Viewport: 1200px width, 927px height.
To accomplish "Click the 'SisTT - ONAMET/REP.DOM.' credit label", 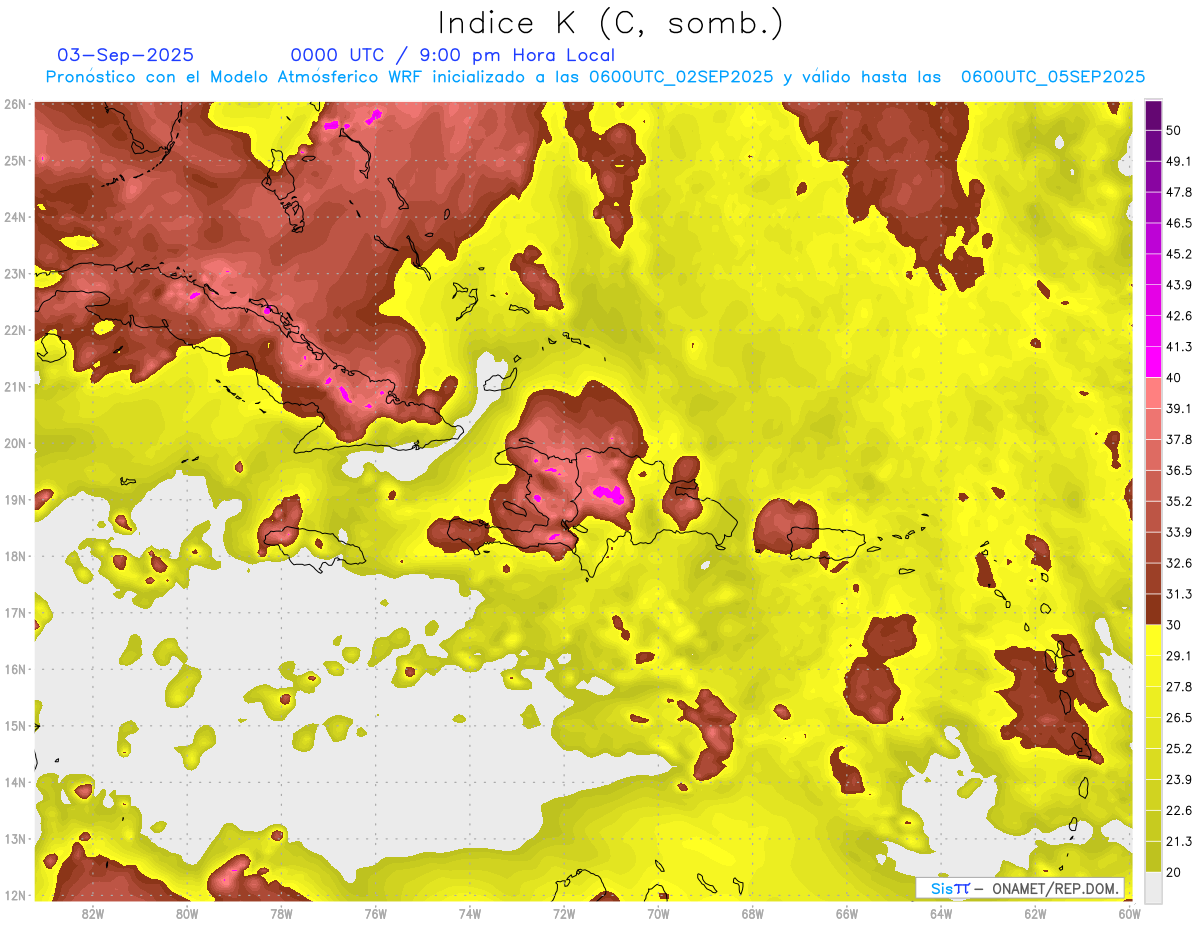I will pyautogui.click(x=1020, y=888).
